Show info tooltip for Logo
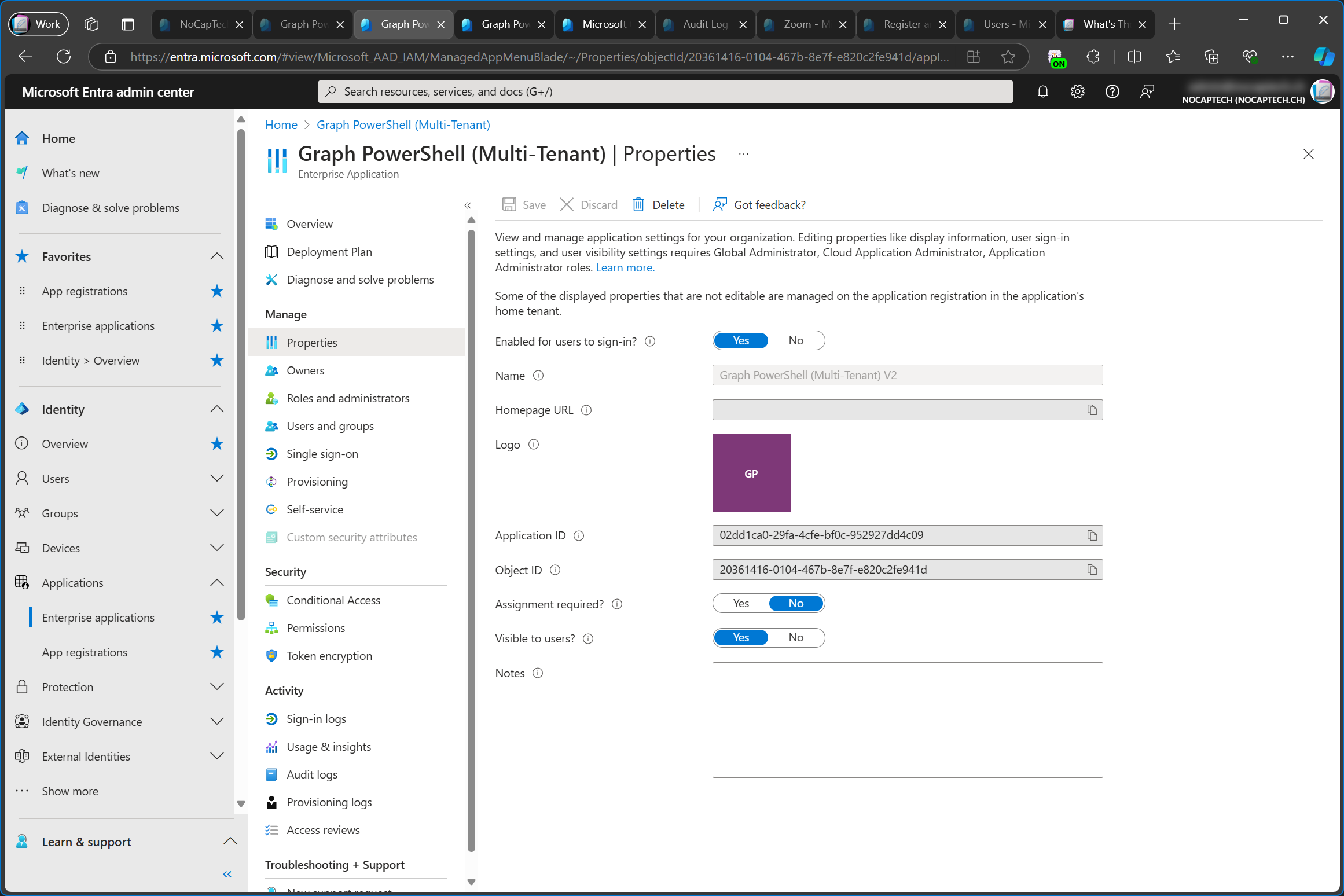1344x896 pixels. 534,445
